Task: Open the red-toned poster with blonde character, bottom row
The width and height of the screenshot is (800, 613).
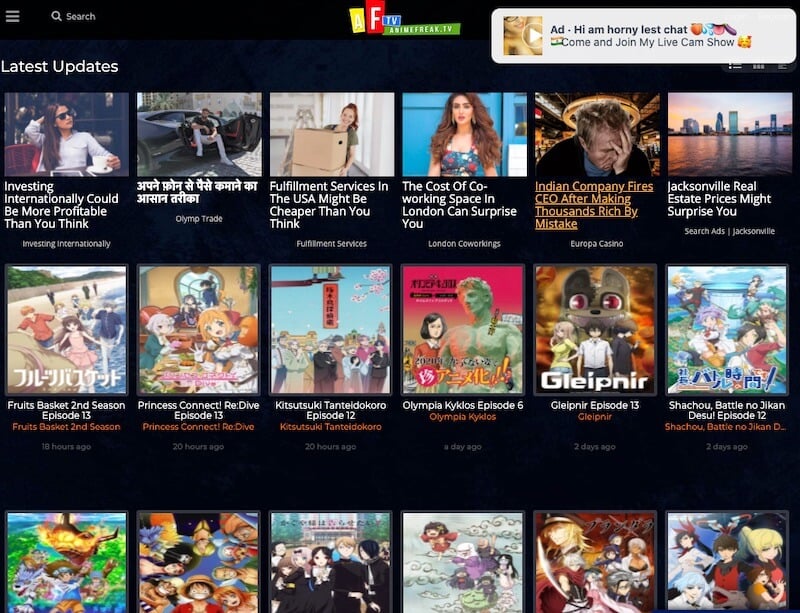Action: [x=595, y=562]
